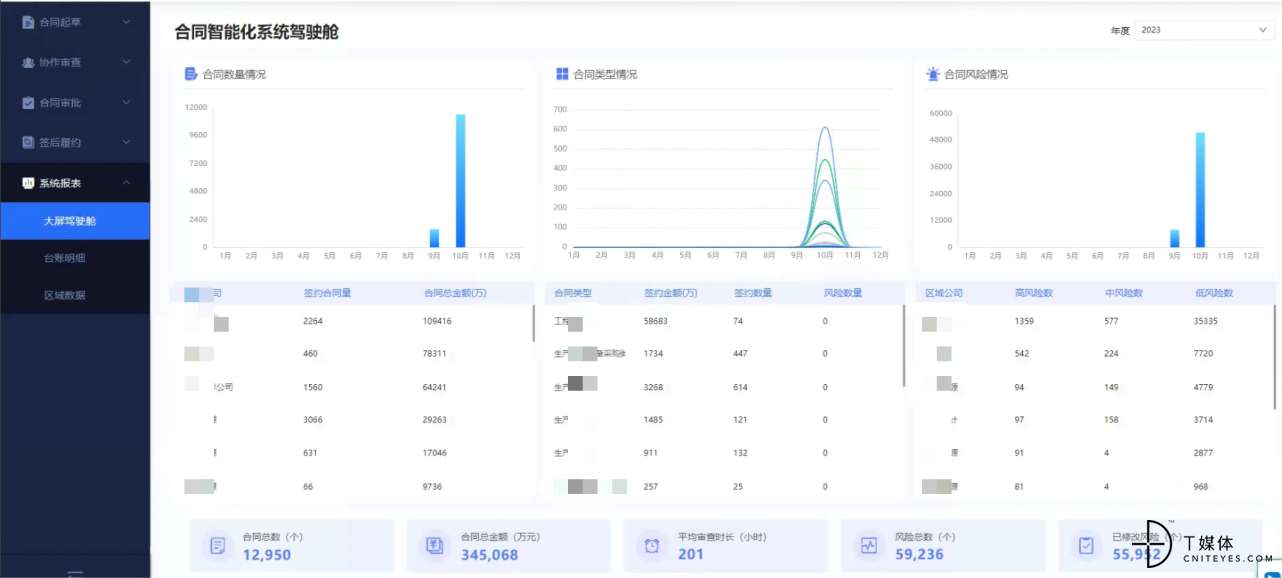The height and width of the screenshot is (578, 1282).
Task: Click the 58683 signed amount cell
Action: coord(656,321)
